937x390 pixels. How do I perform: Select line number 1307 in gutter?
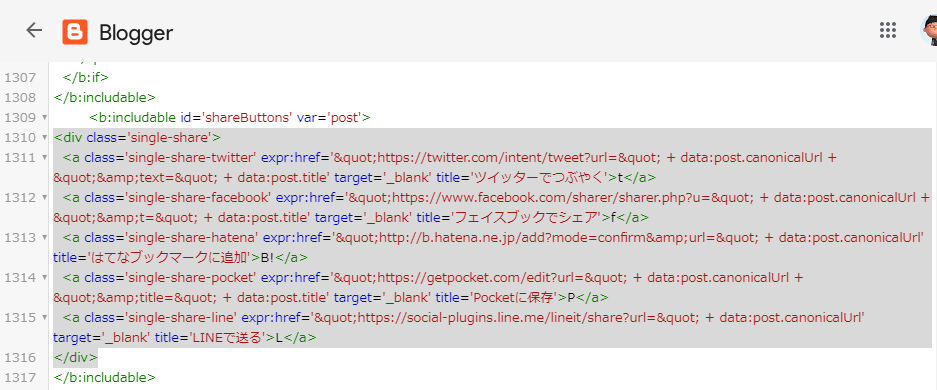coord(20,78)
